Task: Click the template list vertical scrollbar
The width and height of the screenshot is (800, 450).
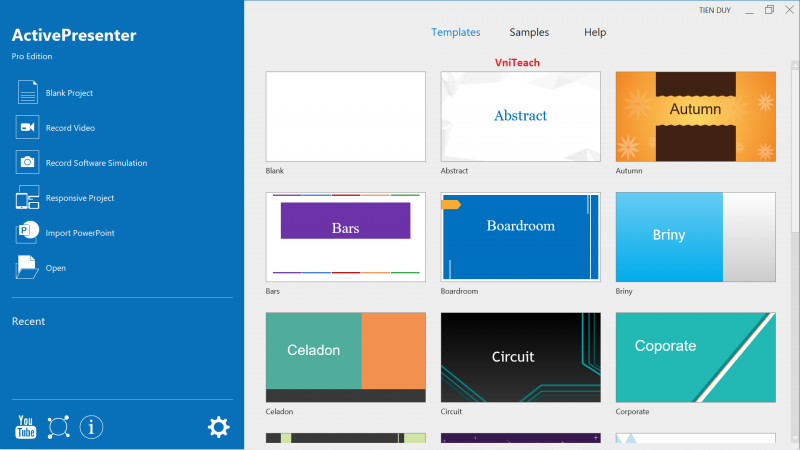Action: click(795, 150)
